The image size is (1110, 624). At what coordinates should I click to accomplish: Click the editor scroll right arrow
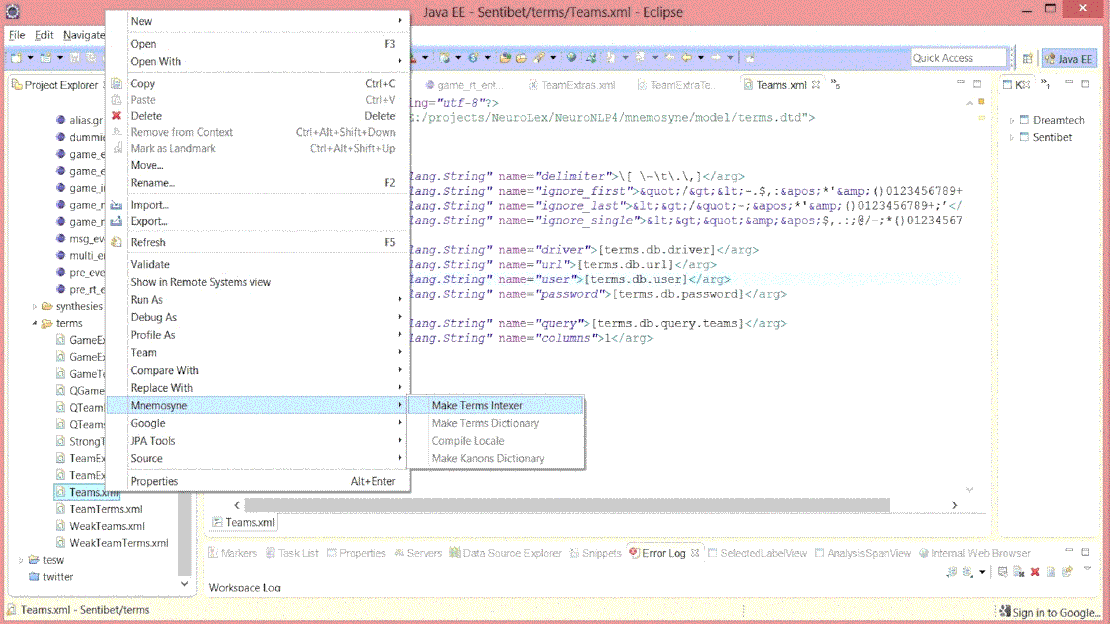[954, 505]
